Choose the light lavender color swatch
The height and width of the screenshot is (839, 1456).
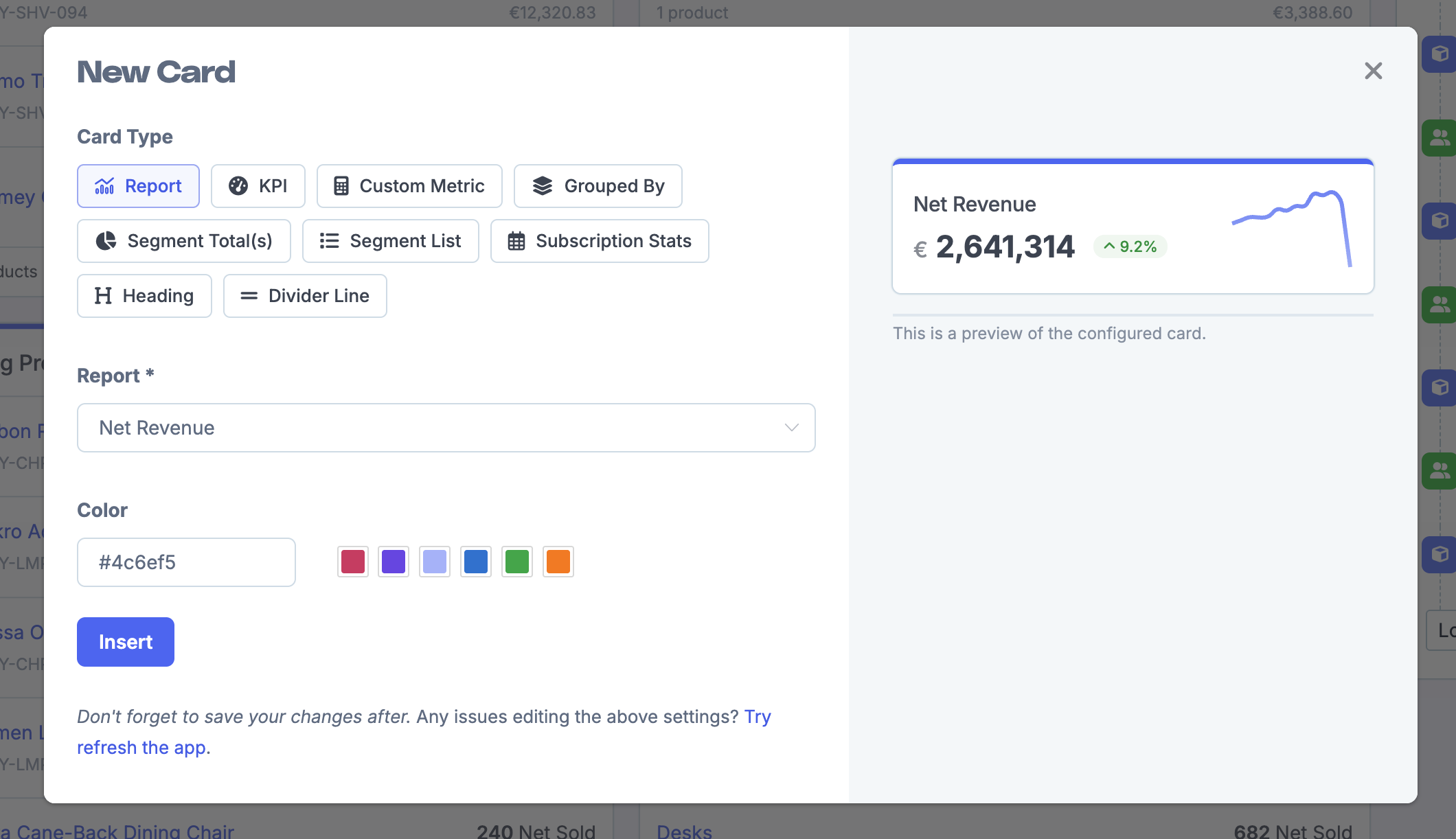(435, 562)
